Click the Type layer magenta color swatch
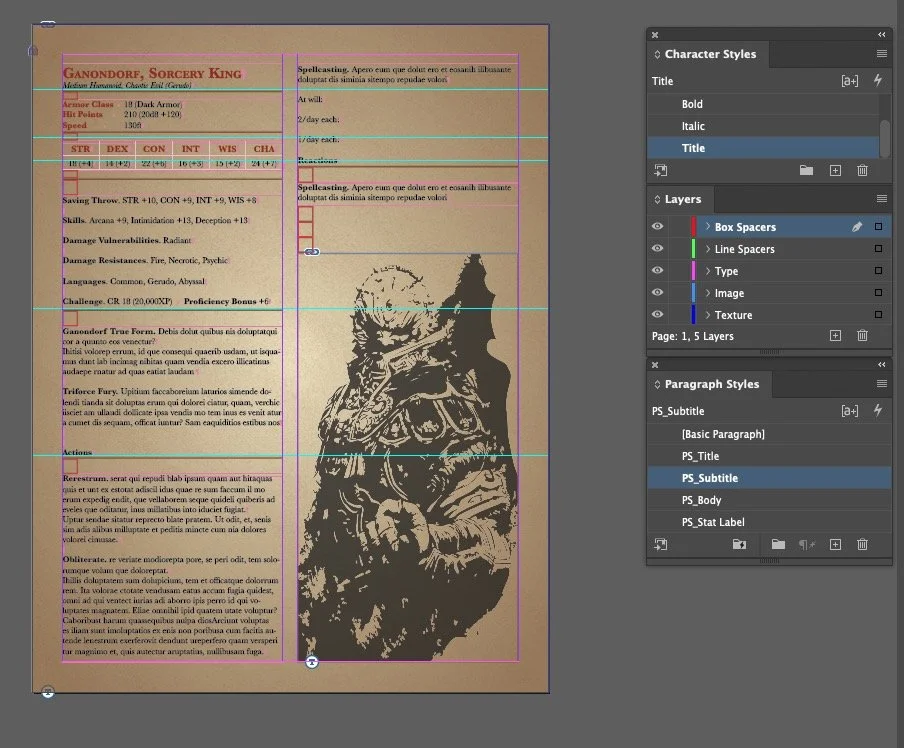This screenshot has width=904, height=748. click(x=694, y=270)
